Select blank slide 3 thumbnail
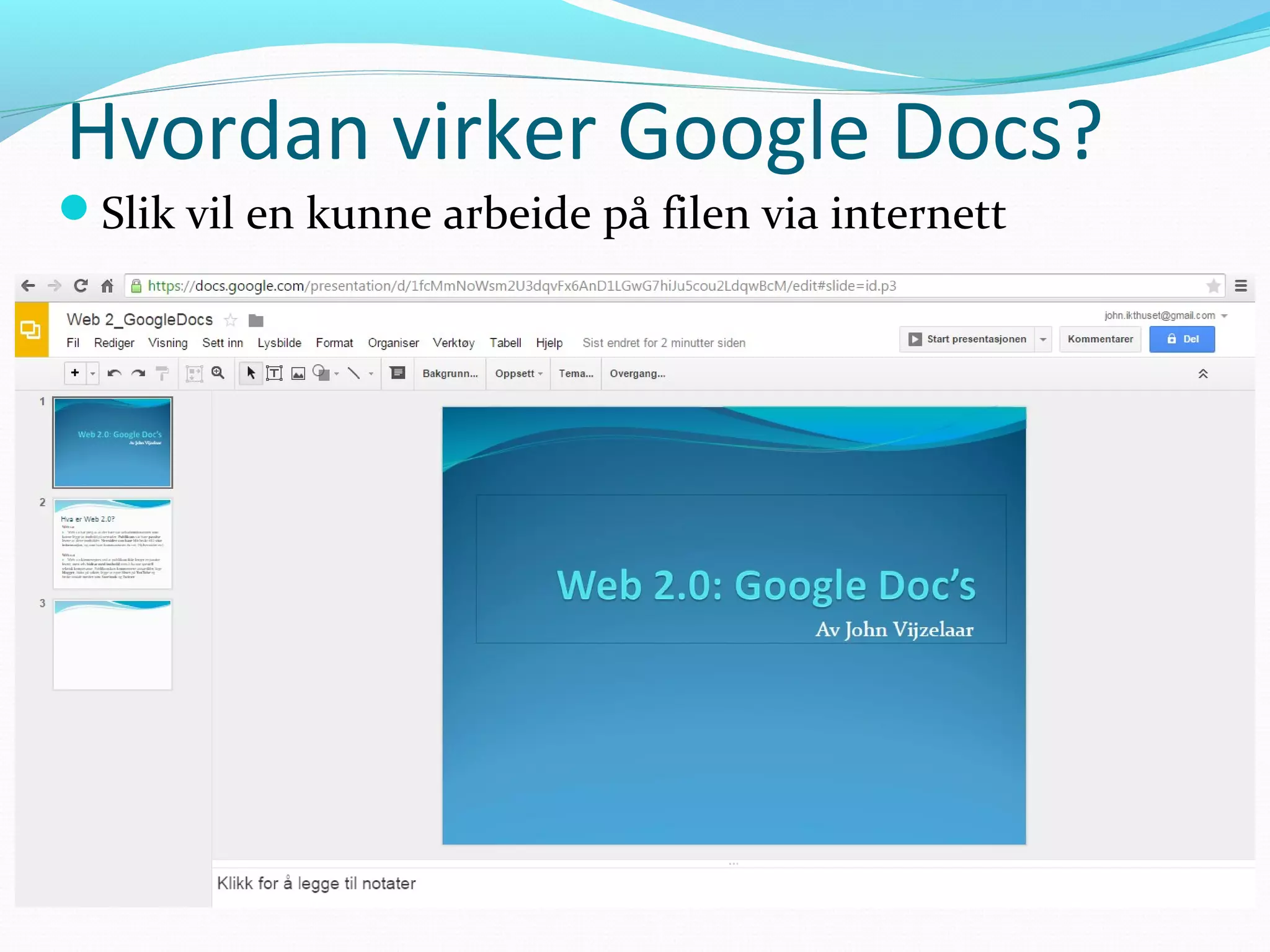Screen dimensions: 1270x952 point(112,645)
